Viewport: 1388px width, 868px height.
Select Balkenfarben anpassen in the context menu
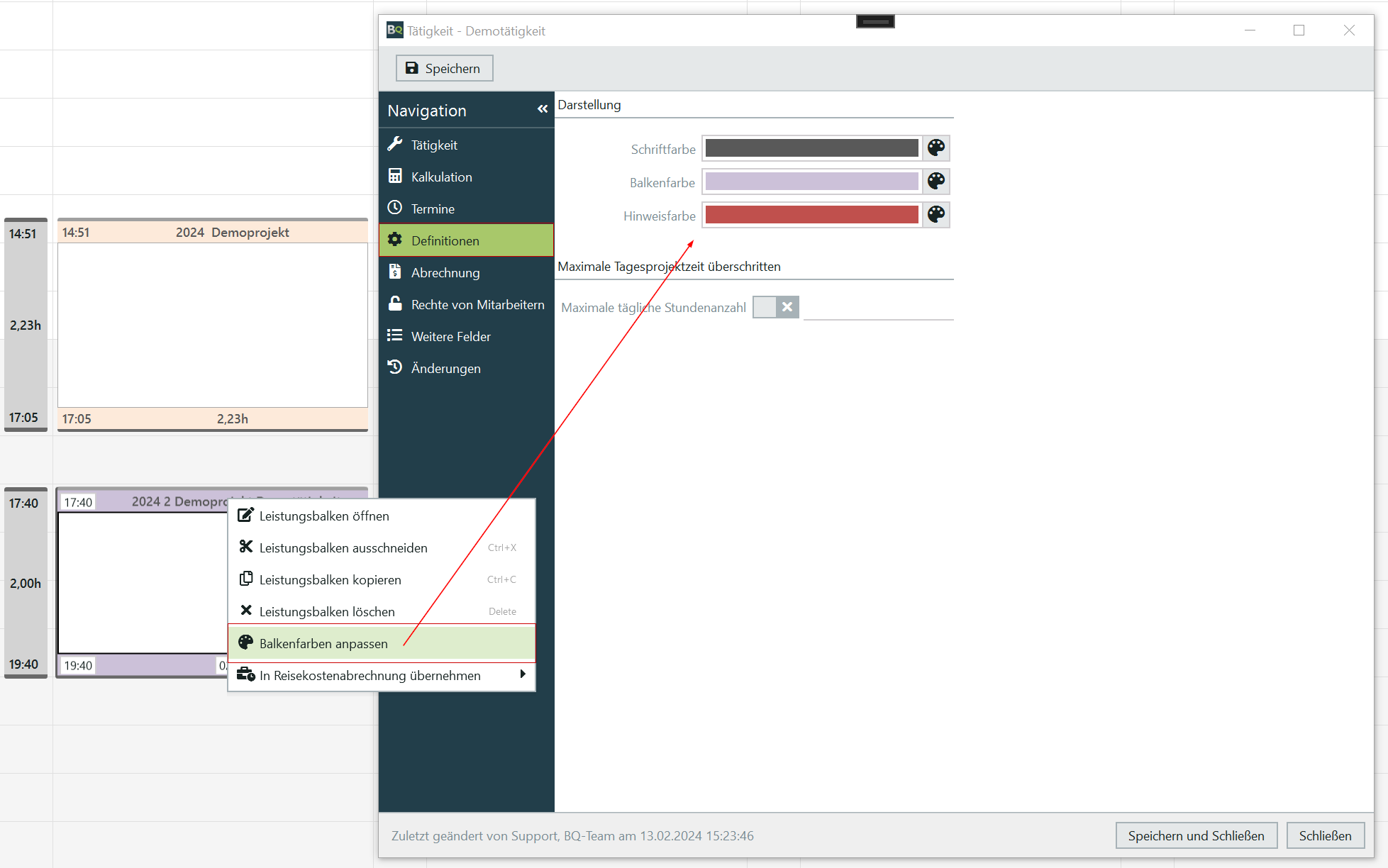323,643
